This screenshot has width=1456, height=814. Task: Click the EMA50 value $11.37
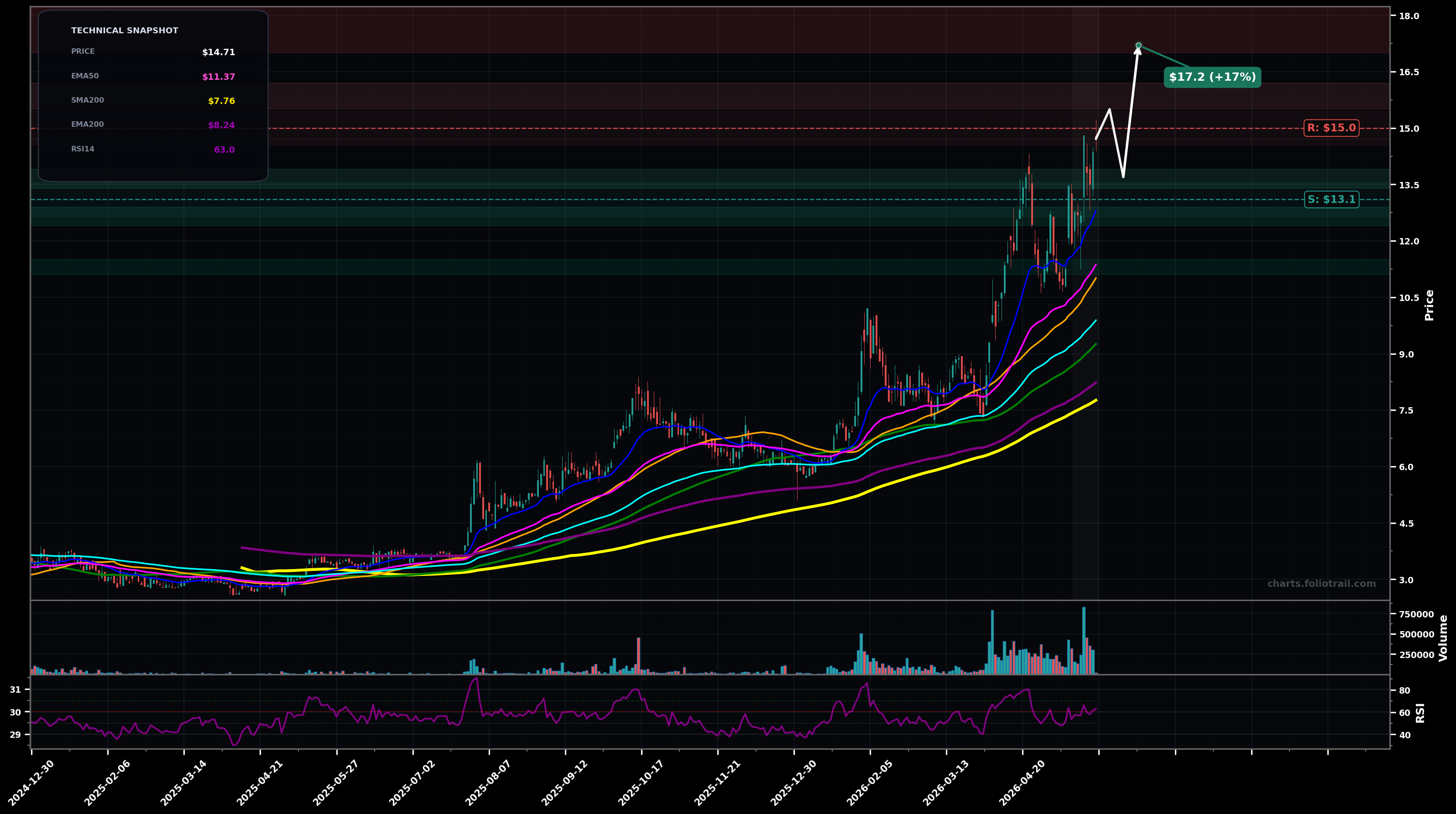pyautogui.click(x=218, y=77)
